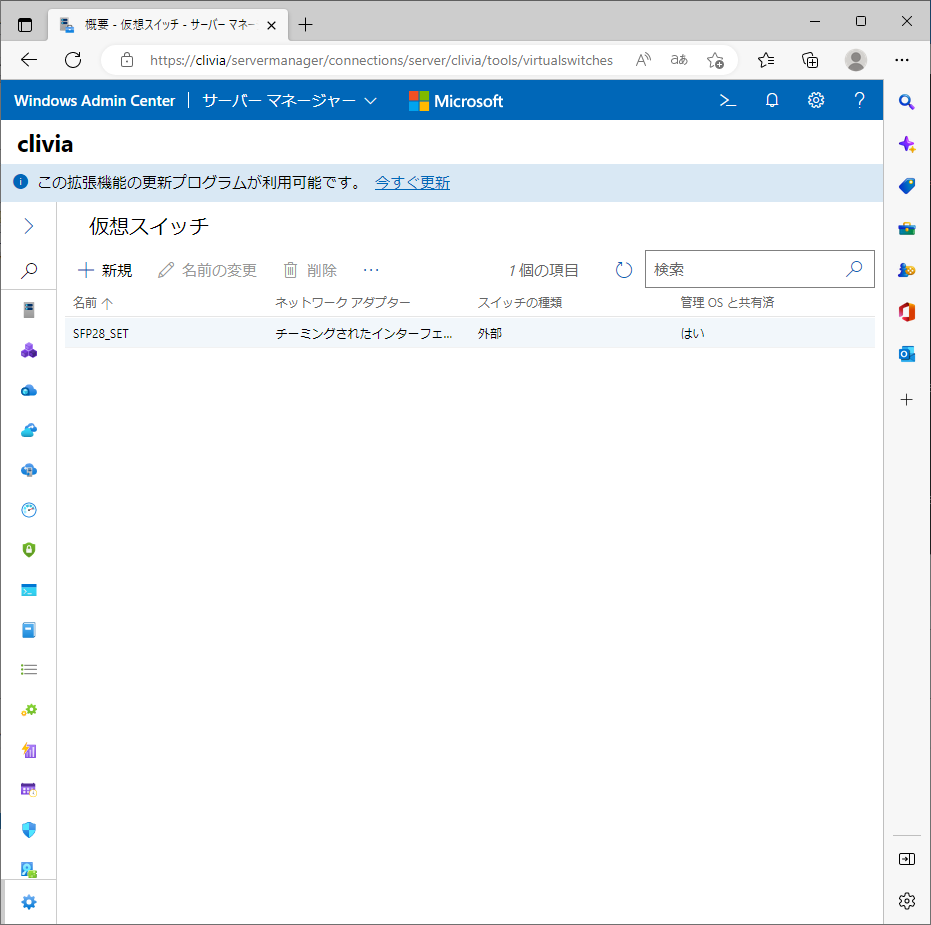This screenshot has height=925, width=931.
Task: Add this page to favorites
Action: 715,60
